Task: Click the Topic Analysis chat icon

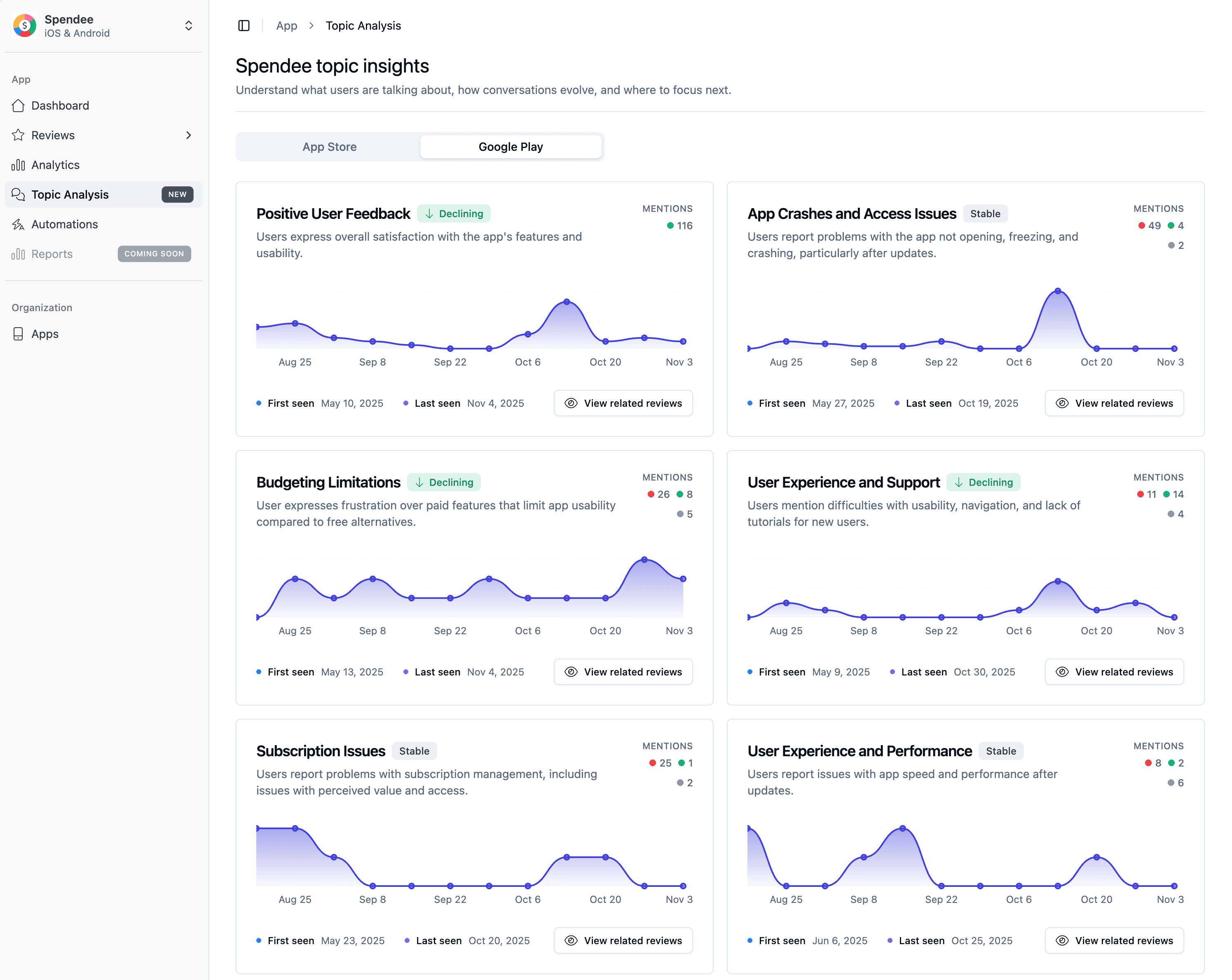Action: (x=18, y=195)
